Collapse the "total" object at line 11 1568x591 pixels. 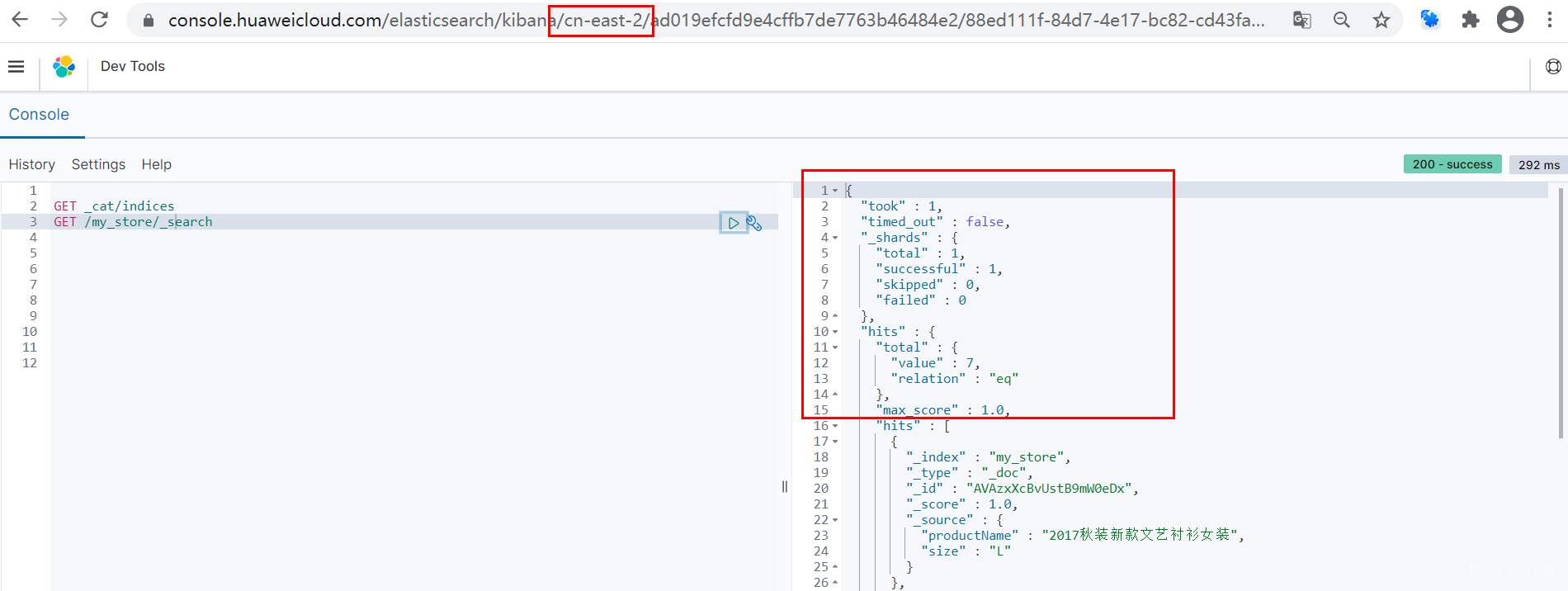835,348
